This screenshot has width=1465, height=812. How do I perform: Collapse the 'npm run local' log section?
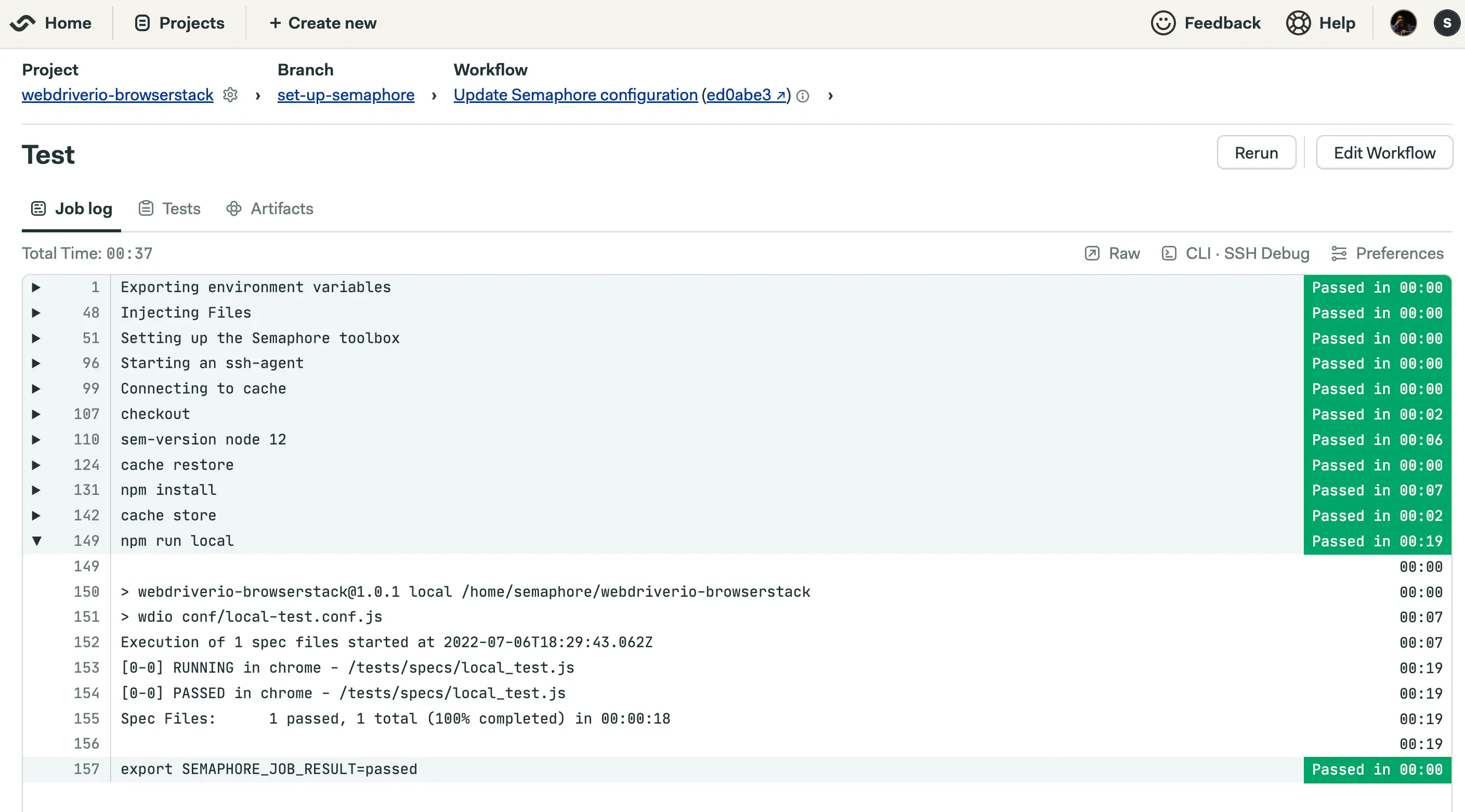pyautogui.click(x=36, y=541)
